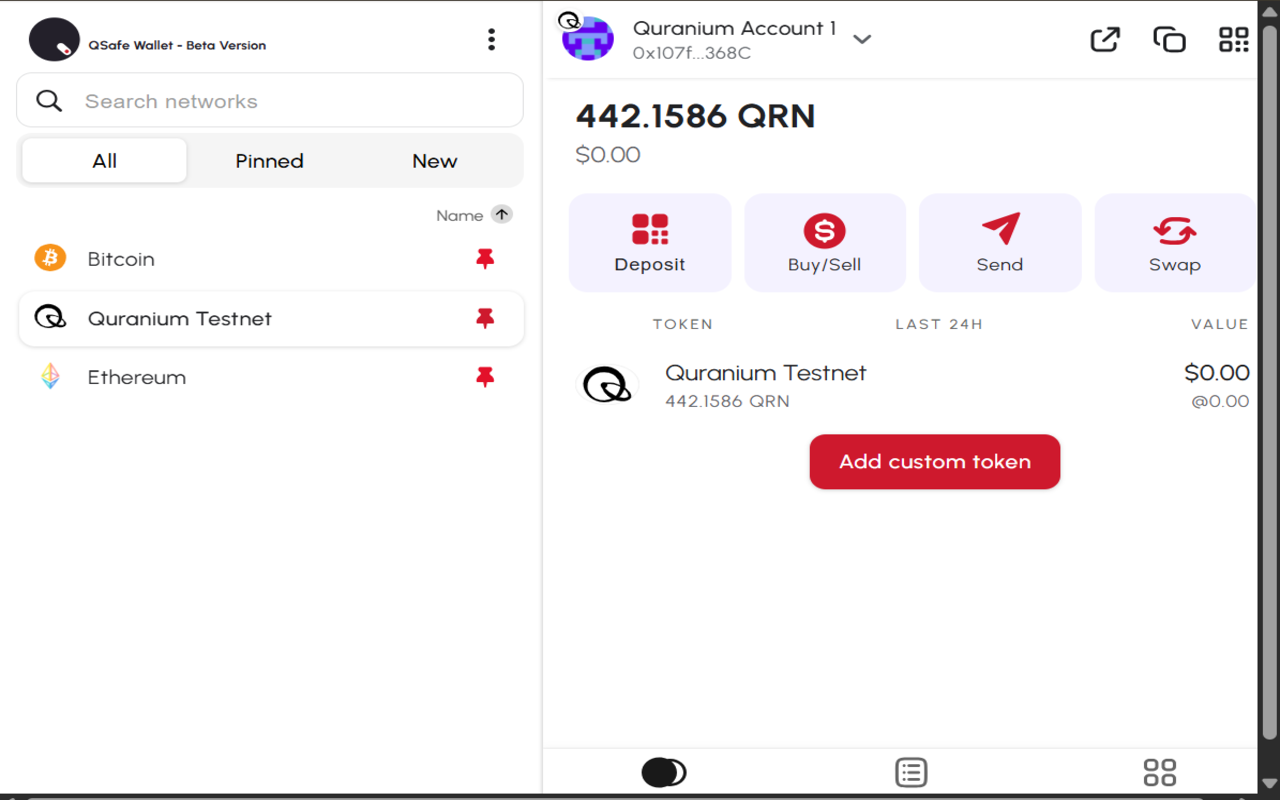
Task: Switch to the New tab
Action: coord(434,160)
